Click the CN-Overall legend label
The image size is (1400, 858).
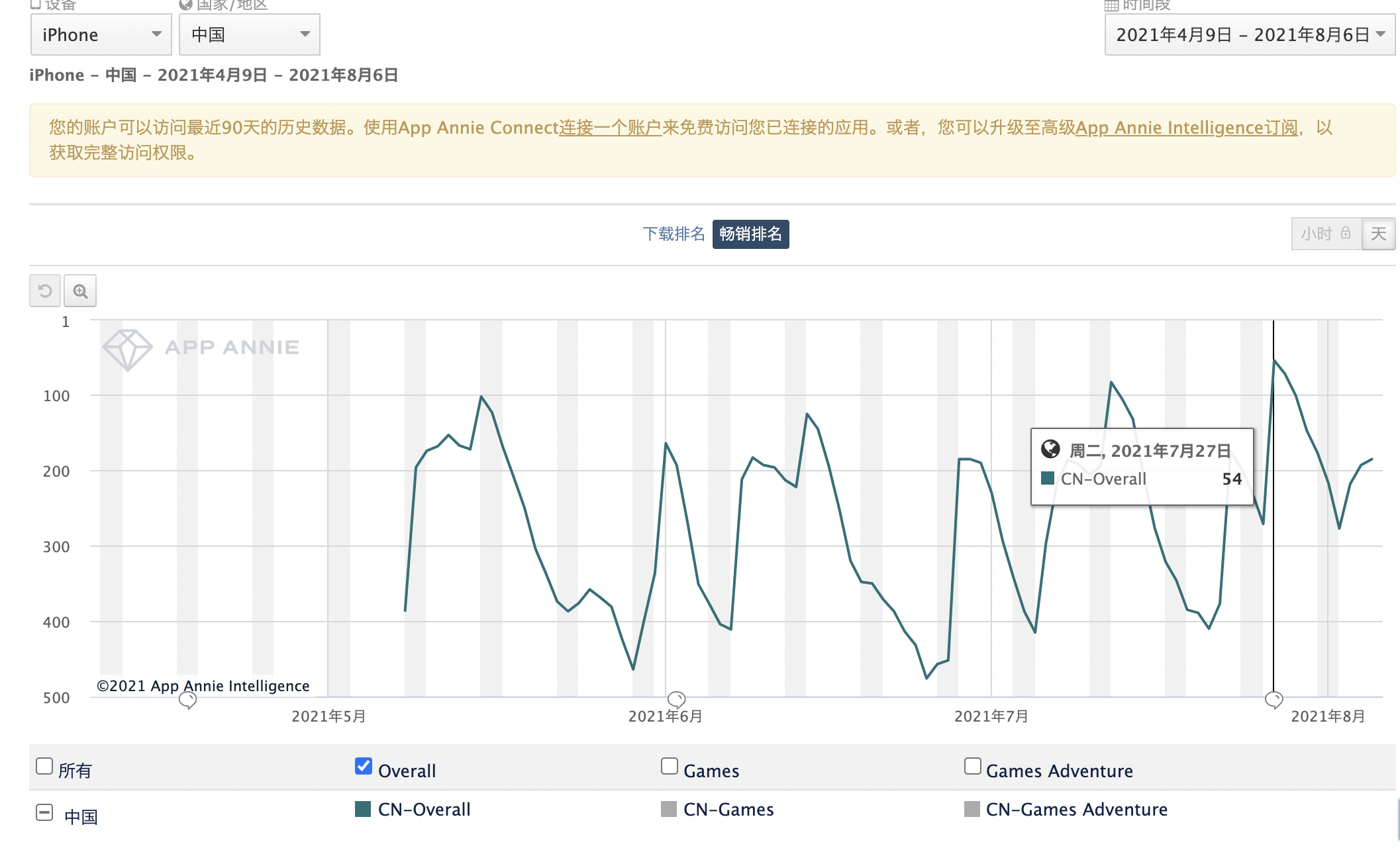coord(424,809)
